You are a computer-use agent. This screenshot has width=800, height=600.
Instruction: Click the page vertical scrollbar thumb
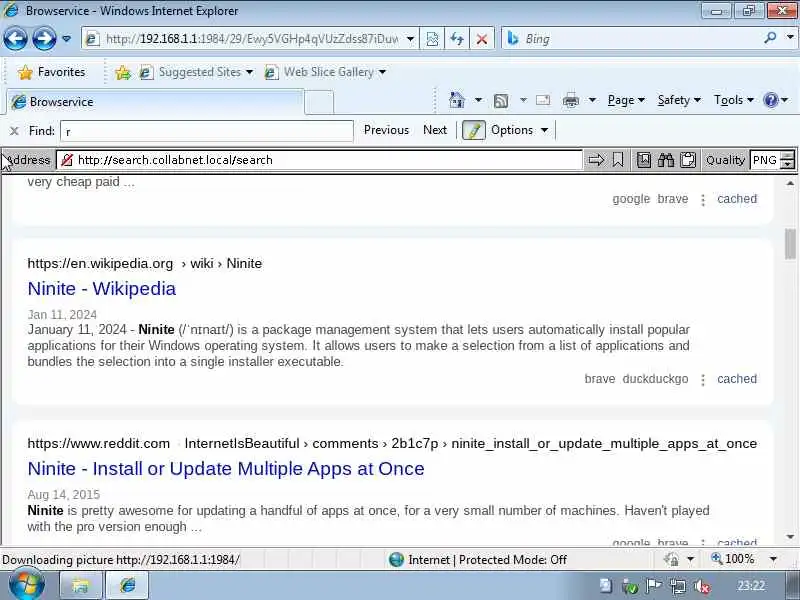point(790,244)
